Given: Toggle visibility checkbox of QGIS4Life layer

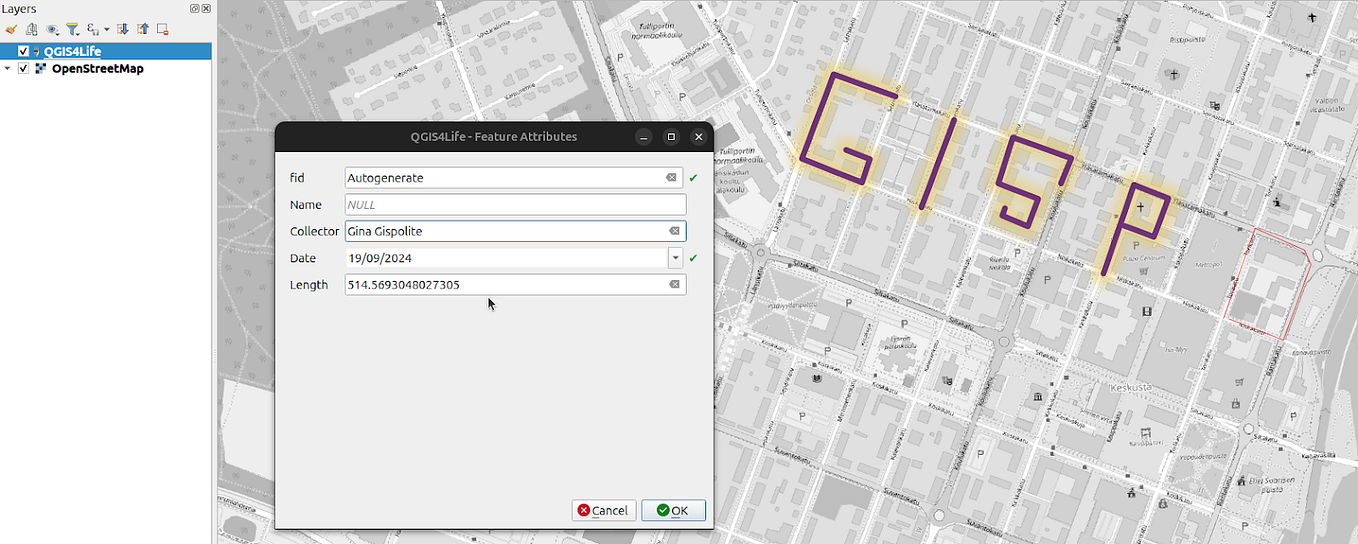Looking at the screenshot, I should tap(23, 51).
